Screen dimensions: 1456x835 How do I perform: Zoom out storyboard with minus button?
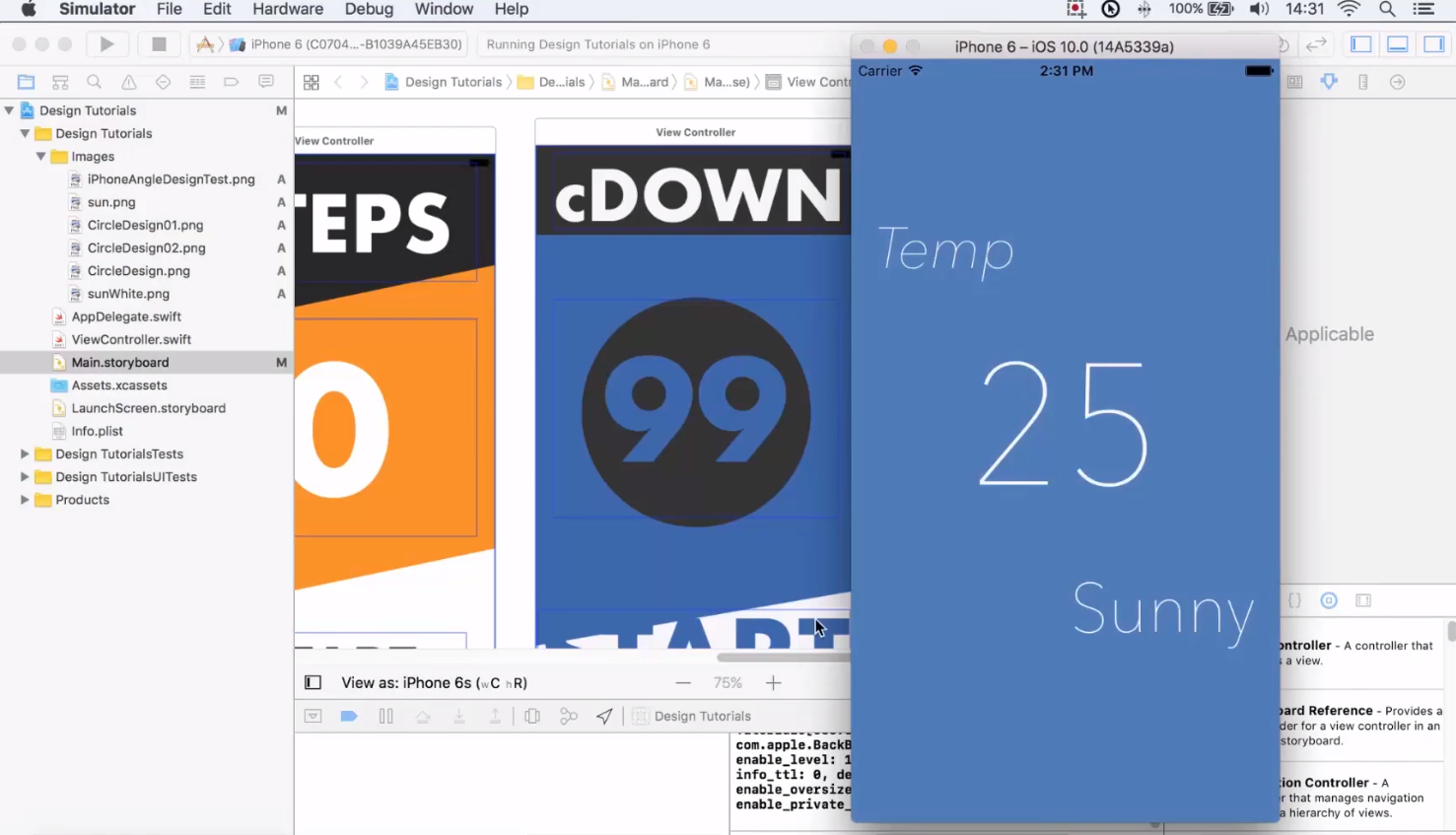pos(683,682)
